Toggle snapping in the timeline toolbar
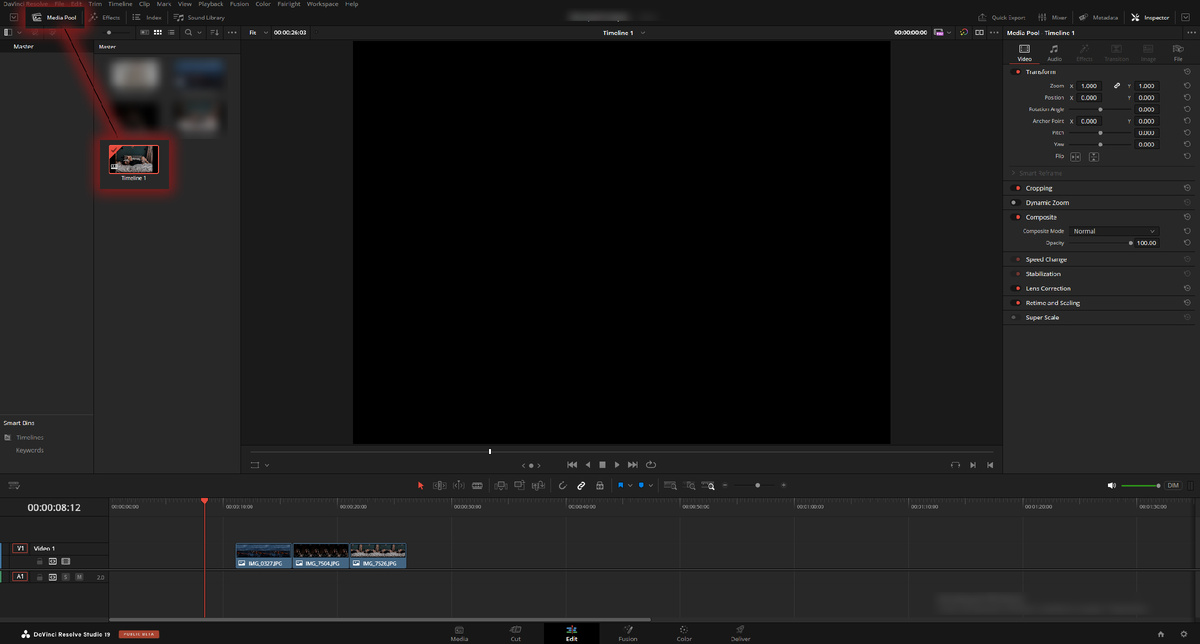This screenshot has height=644, width=1200. (x=563, y=485)
